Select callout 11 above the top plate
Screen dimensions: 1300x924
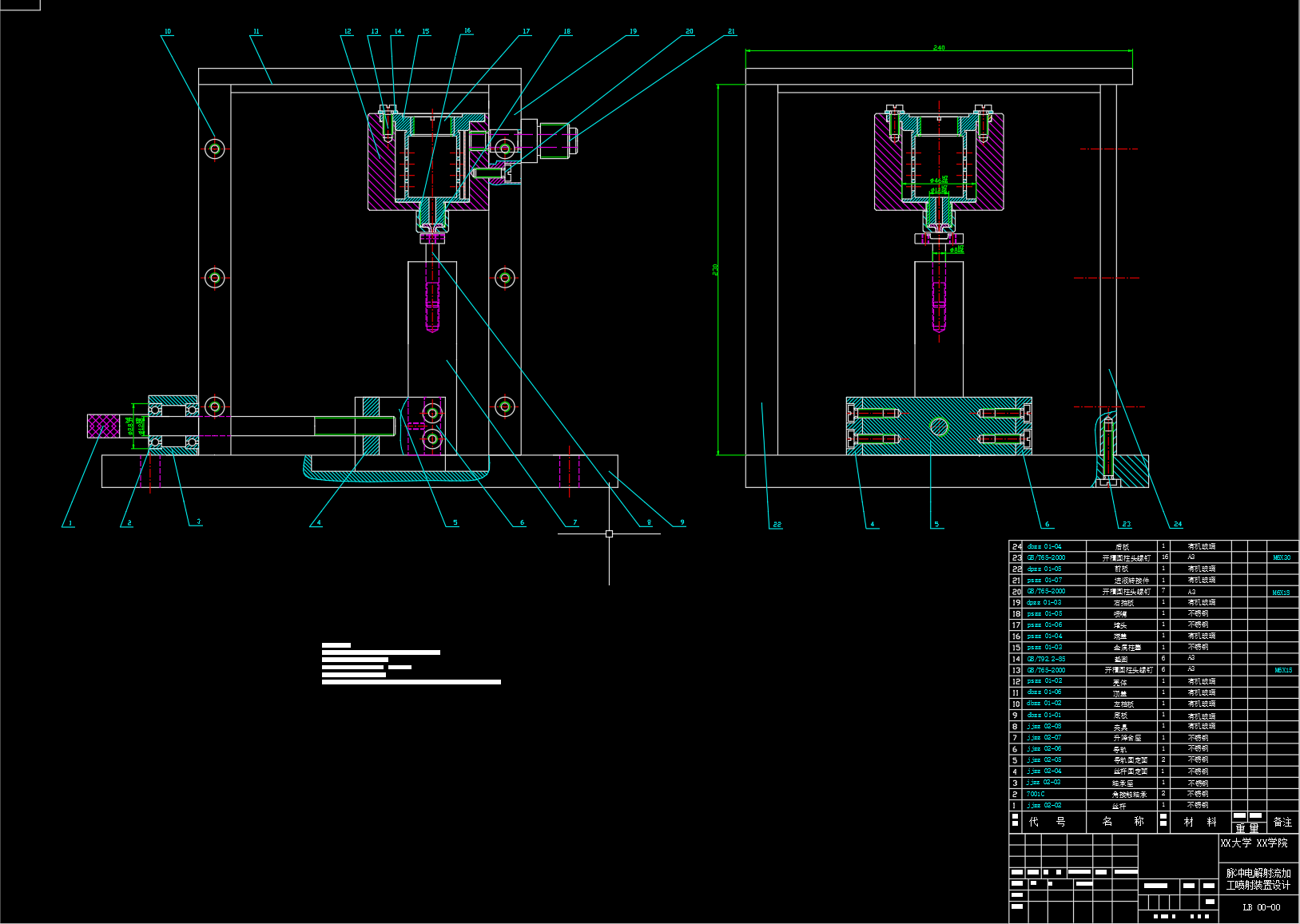pos(256,32)
